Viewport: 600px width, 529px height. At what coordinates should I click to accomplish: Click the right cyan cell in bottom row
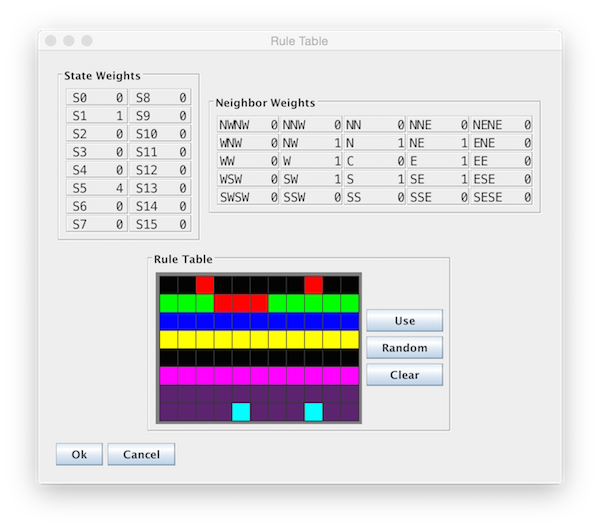click(x=313, y=412)
